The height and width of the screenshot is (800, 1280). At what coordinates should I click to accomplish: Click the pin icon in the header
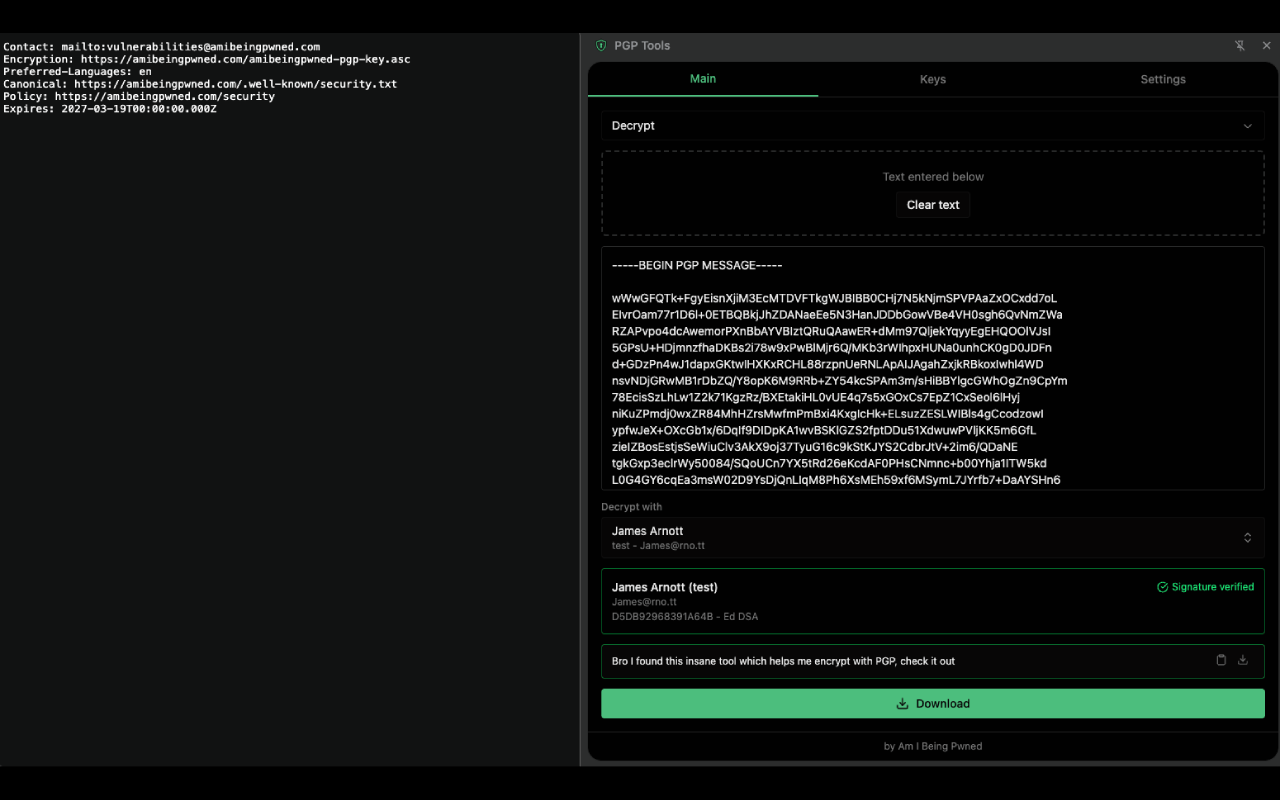1240,45
